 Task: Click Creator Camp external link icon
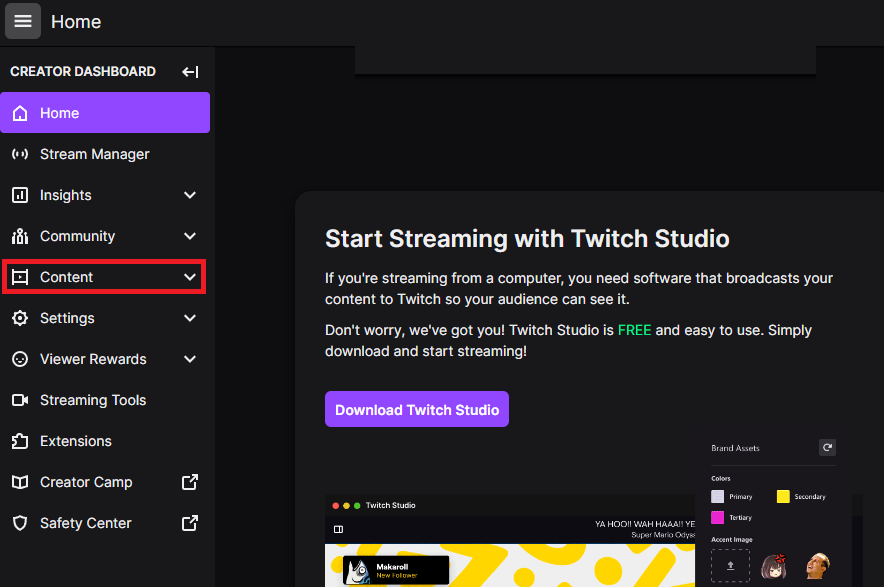[x=190, y=482]
